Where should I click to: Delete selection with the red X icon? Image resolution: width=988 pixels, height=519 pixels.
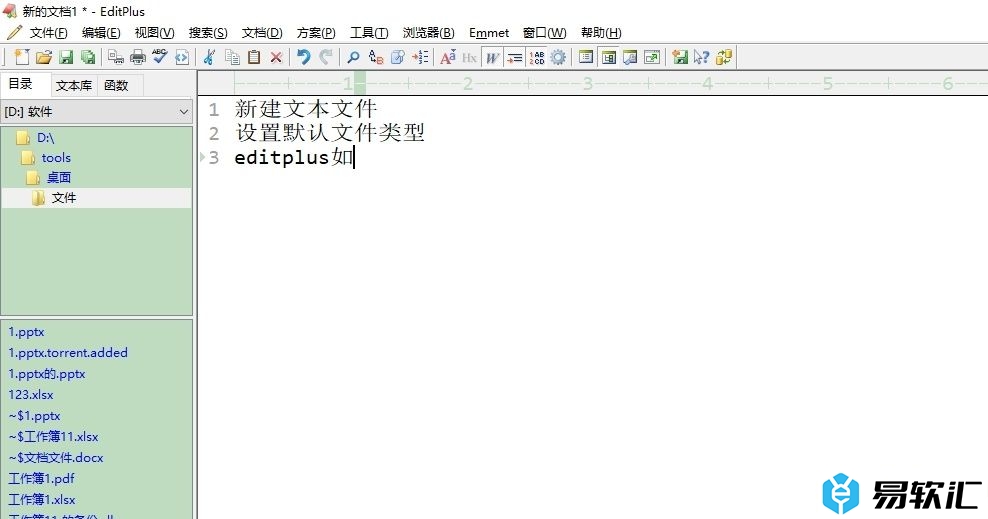pos(276,57)
